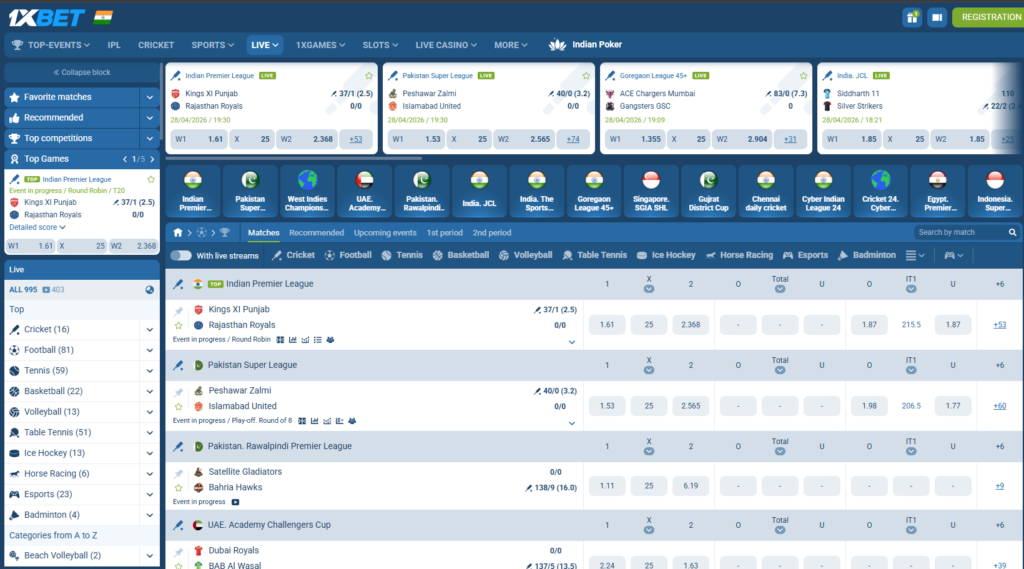The height and width of the screenshot is (569, 1024).
Task: Open Pakistan Super league tile
Action: point(250,191)
